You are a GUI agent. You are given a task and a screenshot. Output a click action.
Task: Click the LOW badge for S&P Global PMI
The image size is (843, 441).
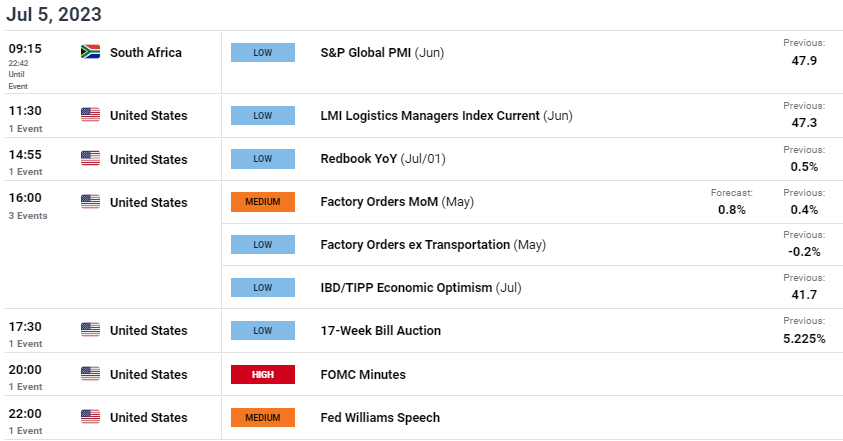(x=263, y=53)
